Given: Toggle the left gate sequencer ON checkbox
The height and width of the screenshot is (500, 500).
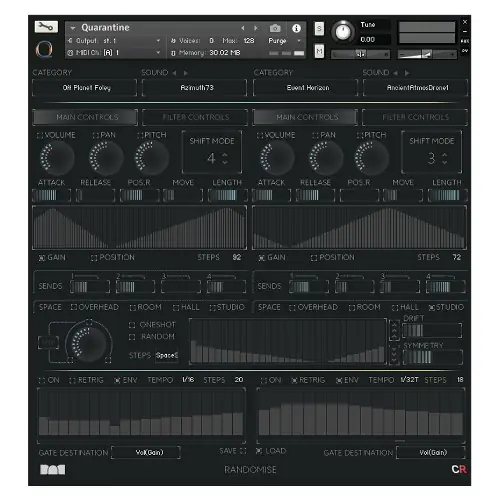Looking at the screenshot, I should (x=42, y=381).
